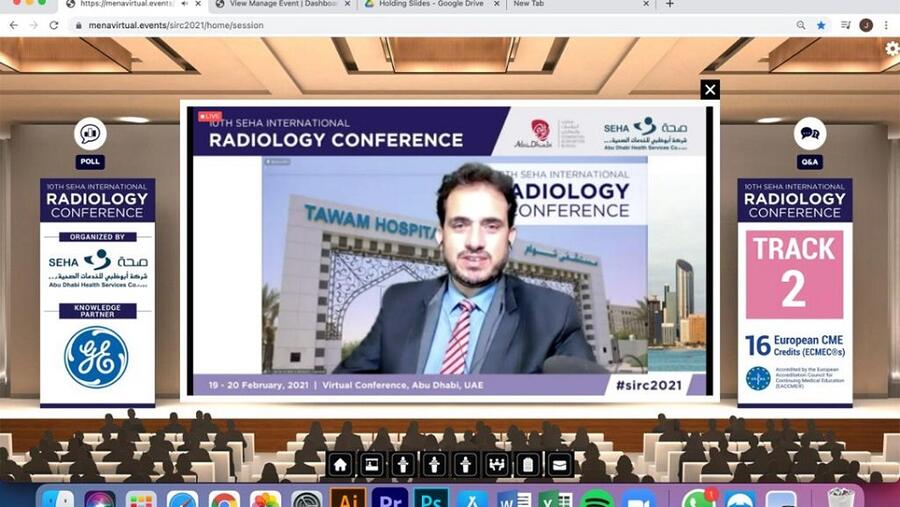Click the TRACK 2 pink panel

(794, 274)
